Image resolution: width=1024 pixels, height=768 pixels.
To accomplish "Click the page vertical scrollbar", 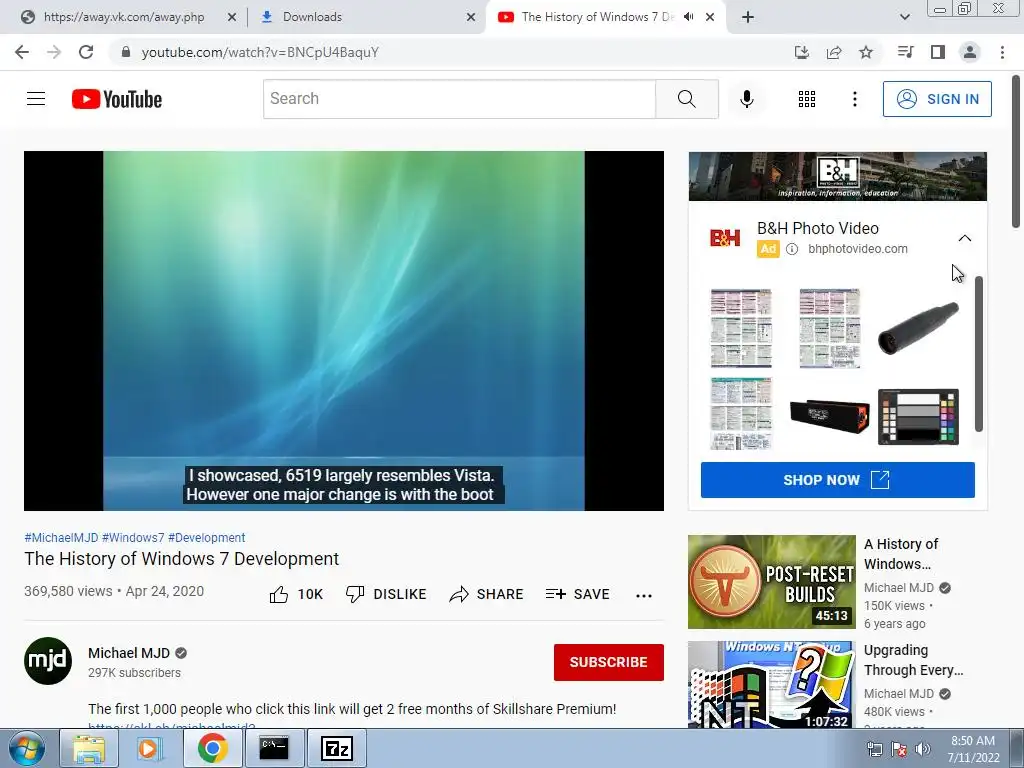I will pyautogui.click(x=1016, y=152).
